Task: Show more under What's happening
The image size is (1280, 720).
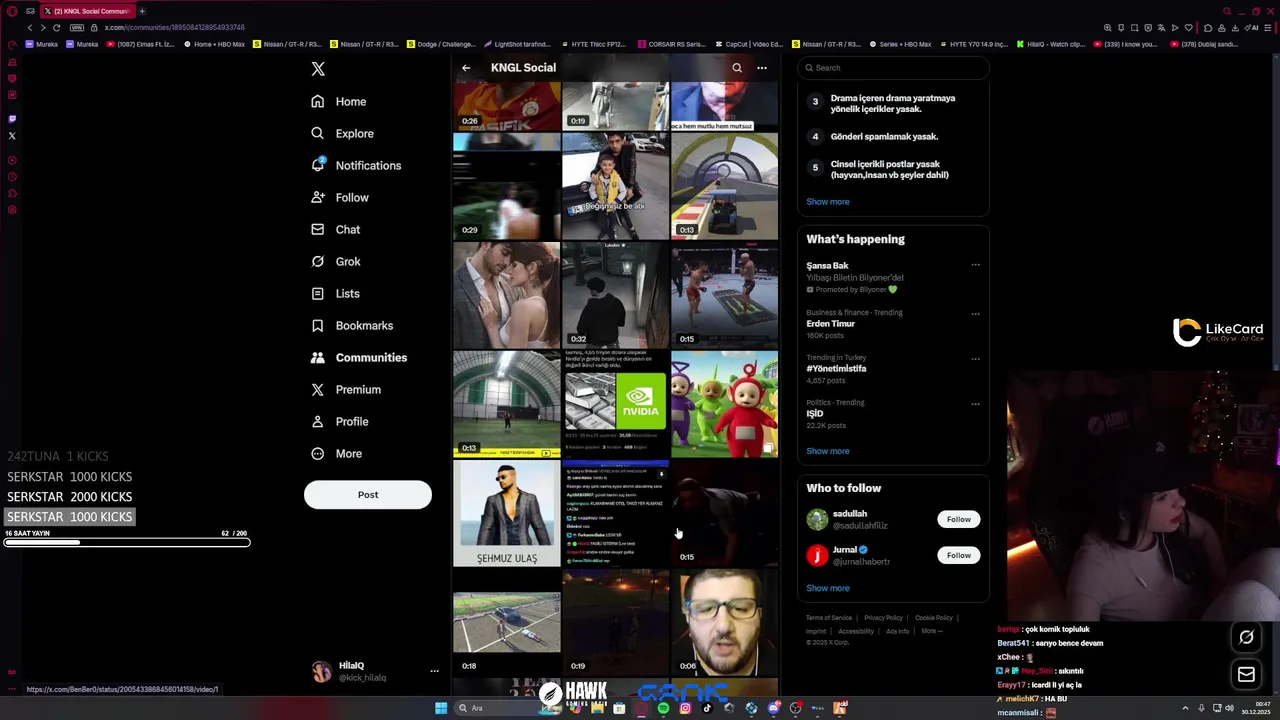Action: tap(828, 451)
